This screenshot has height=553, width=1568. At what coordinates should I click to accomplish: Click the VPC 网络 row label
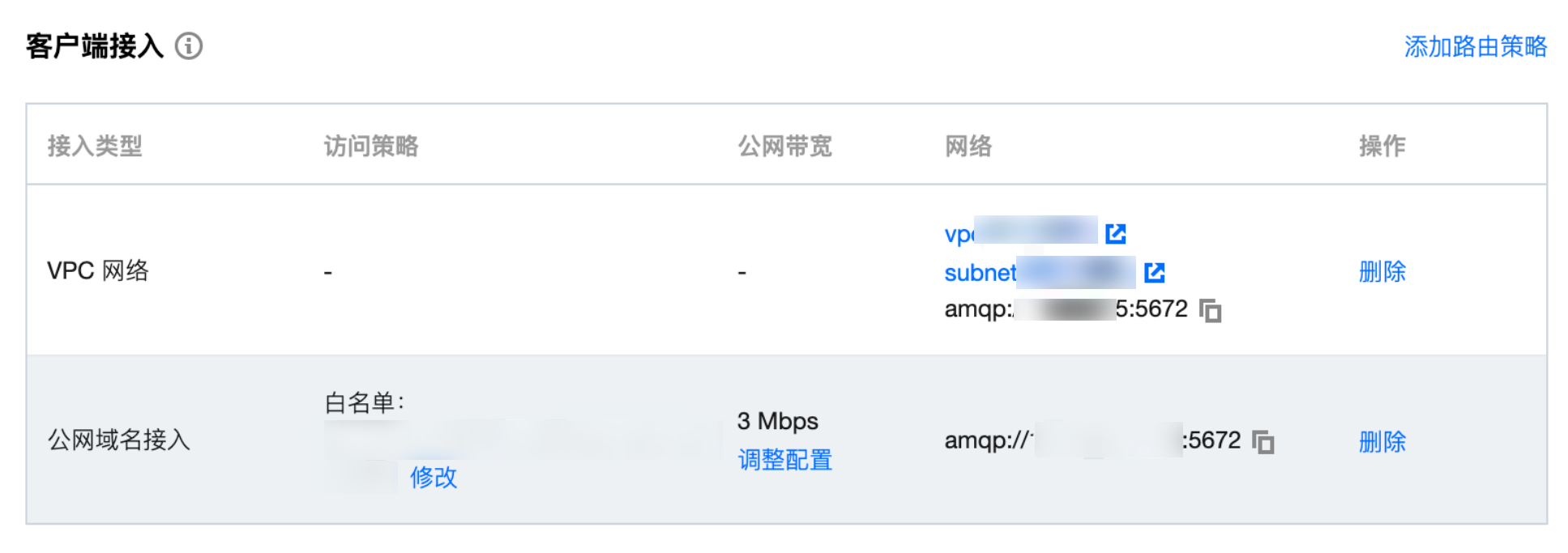pos(98,270)
